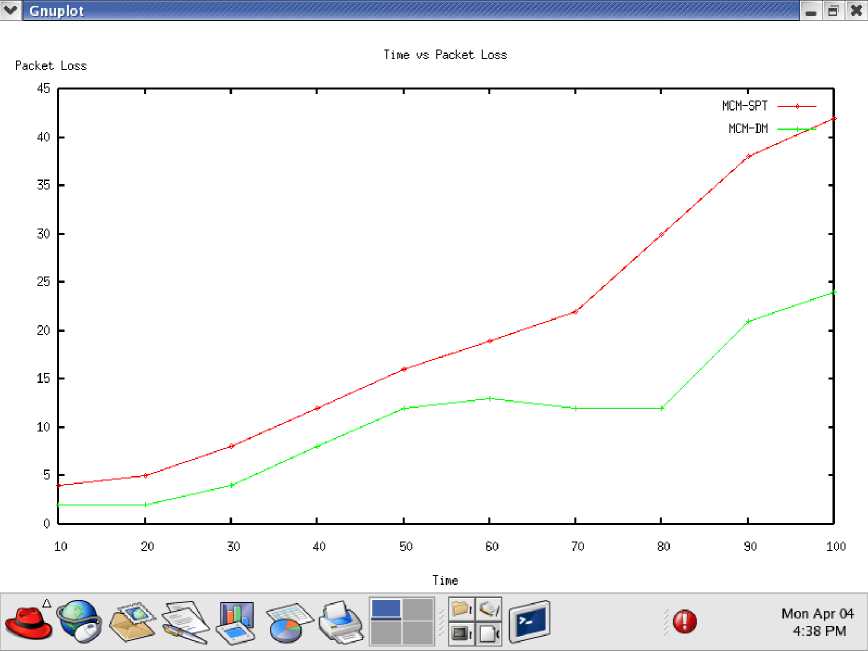
Task: Click the bottom-left monitor window button
Action: [462, 633]
